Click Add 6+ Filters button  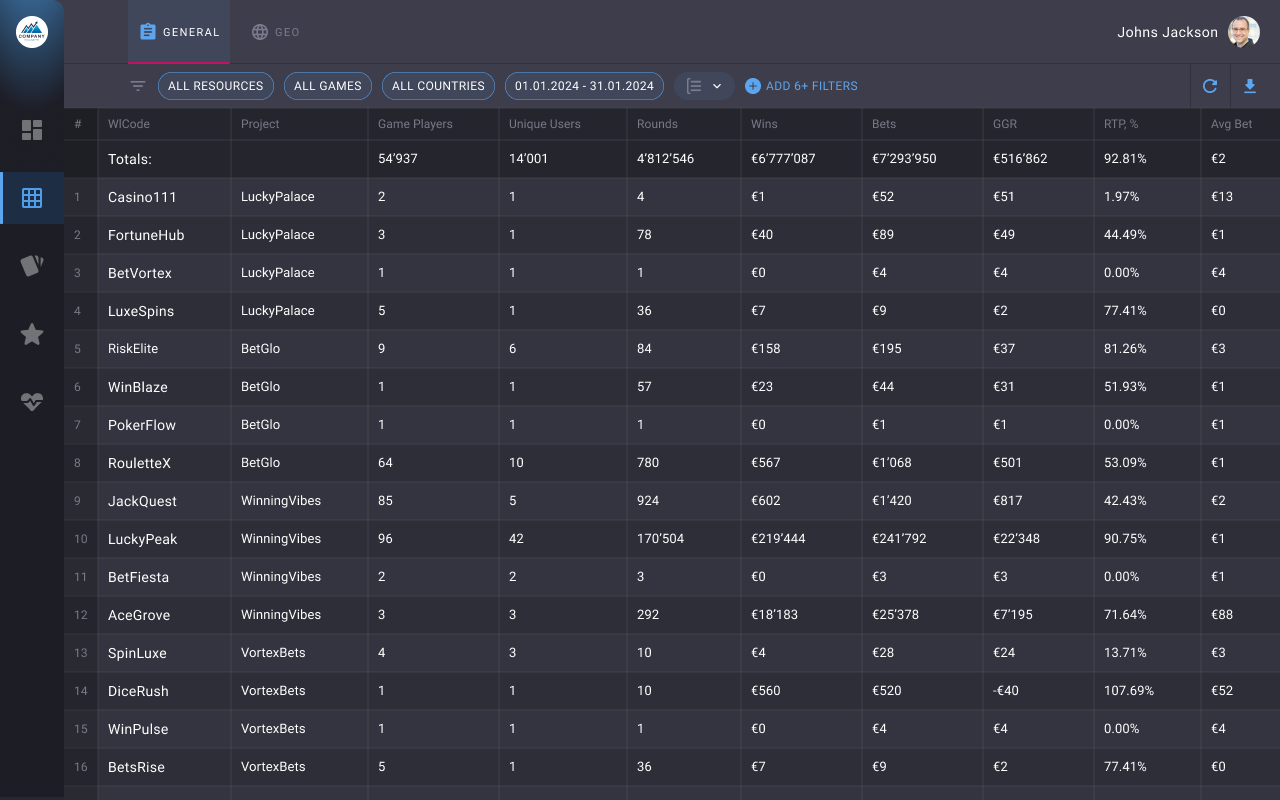pyautogui.click(x=801, y=86)
